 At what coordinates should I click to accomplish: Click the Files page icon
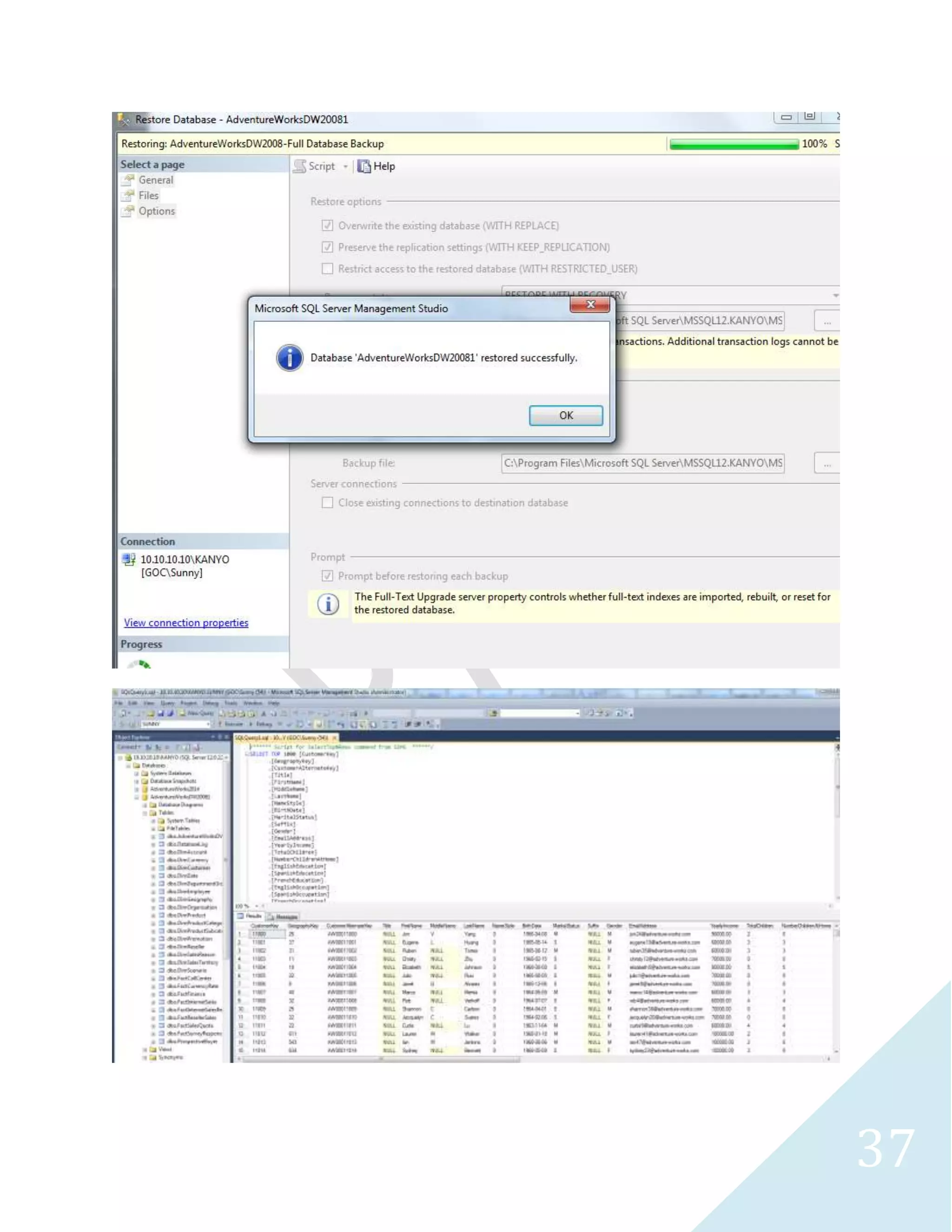tap(128, 196)
